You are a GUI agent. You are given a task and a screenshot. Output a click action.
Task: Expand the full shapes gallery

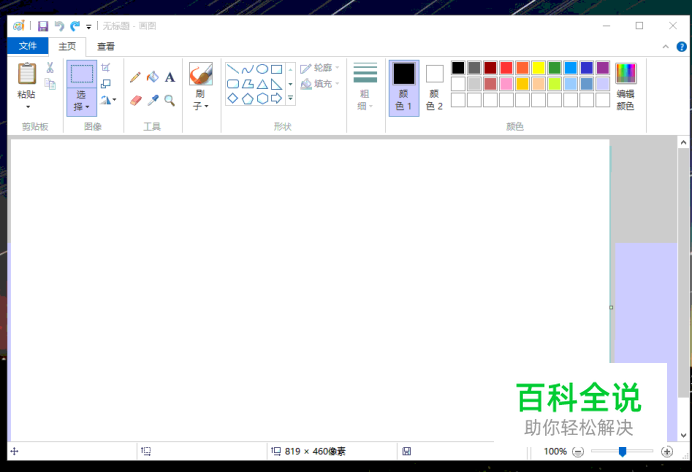pyautogui.click(x=290, y=98)
